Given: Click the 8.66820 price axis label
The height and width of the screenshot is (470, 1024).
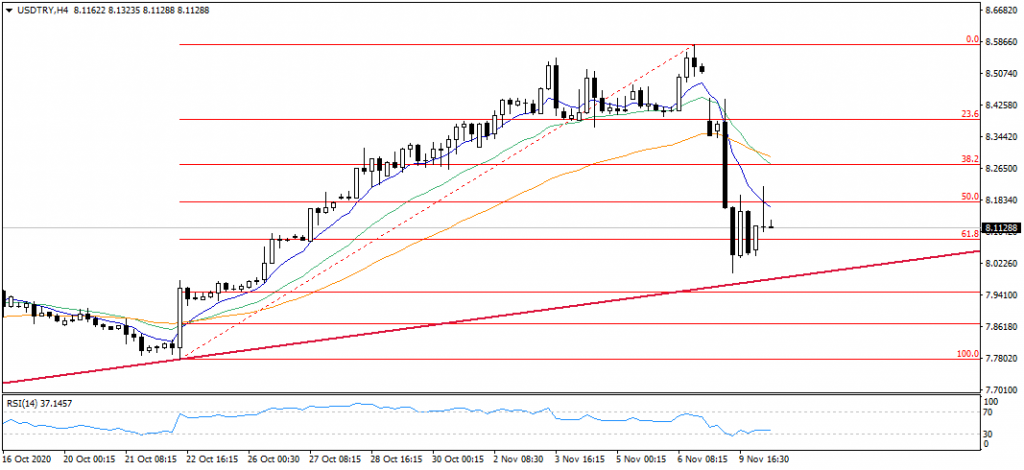Looking at the screenshot, I should pyautogui.click(x=1002, y=11).
